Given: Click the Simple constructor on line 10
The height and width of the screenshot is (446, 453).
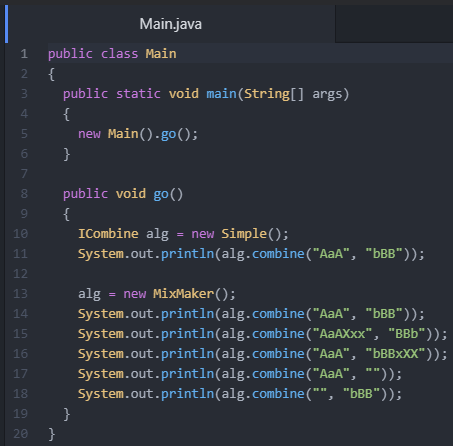Looking at the screenshot, I should (x=244, y=234).
